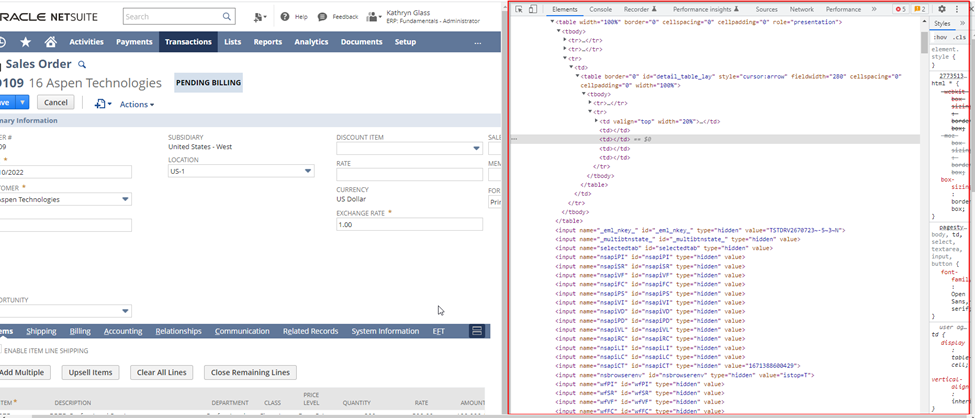
Task: Switch to the Relationships subtab
Action: pyautogui.click(x=178, y=331)
